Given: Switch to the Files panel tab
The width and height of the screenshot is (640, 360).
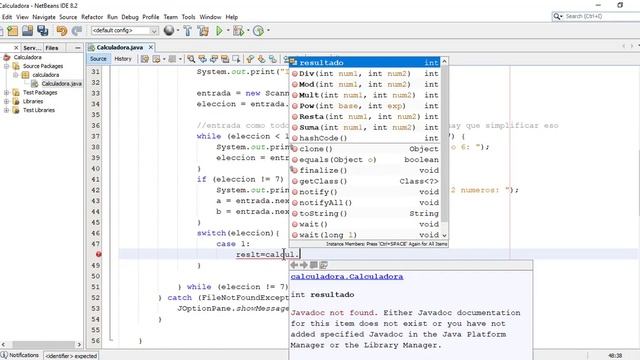Looking at the screenshot, I should coord(51,48).
